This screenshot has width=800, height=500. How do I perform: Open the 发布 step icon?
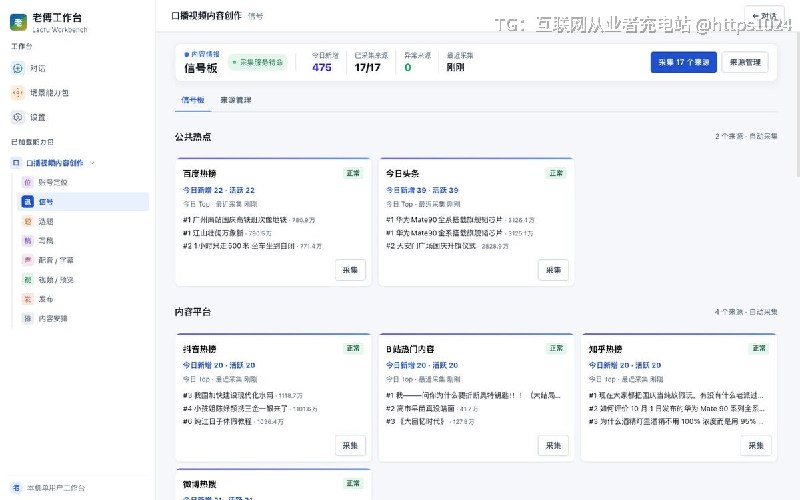tap(28, 298)
